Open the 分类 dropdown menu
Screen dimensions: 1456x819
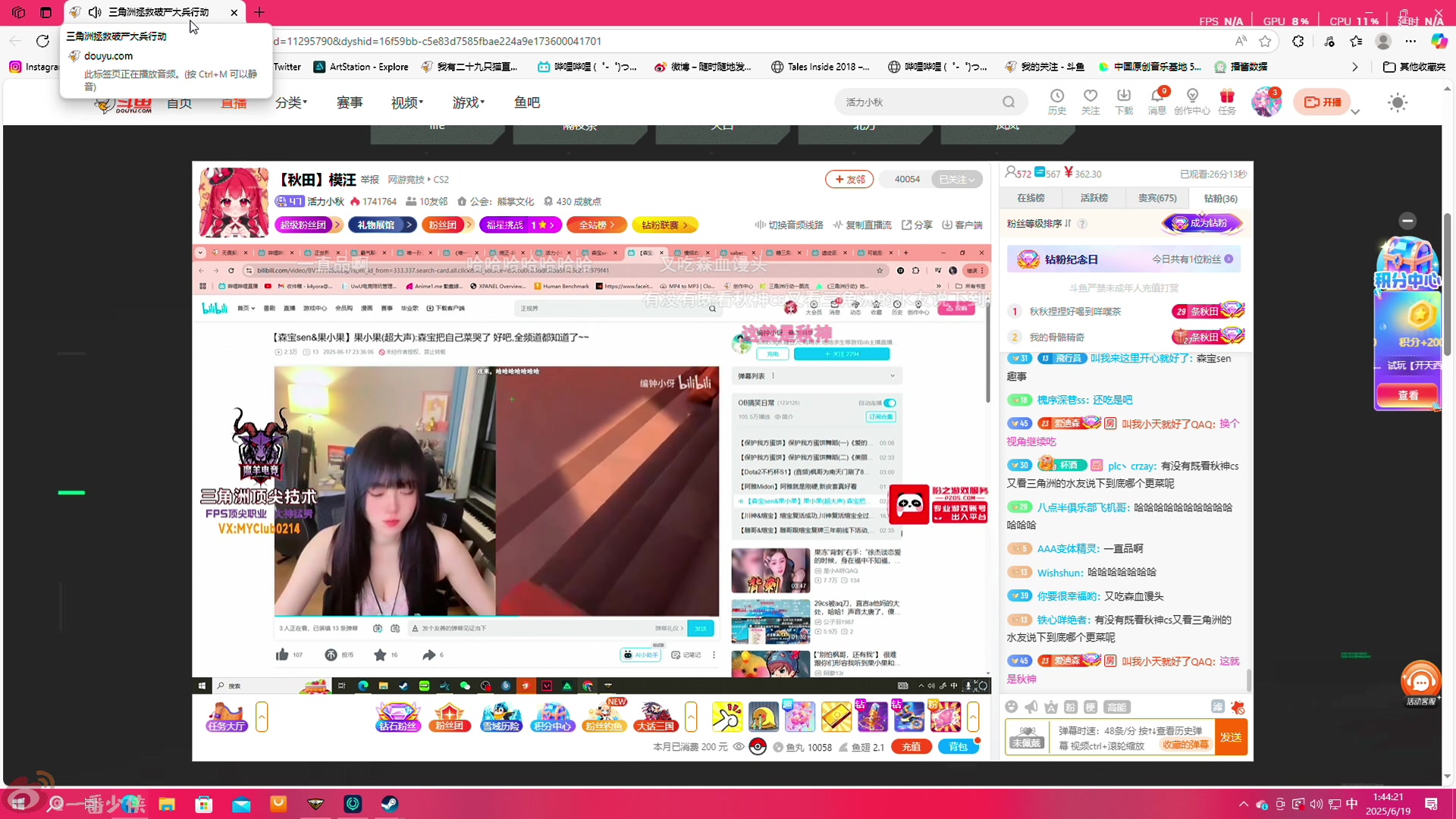(291, 102)
